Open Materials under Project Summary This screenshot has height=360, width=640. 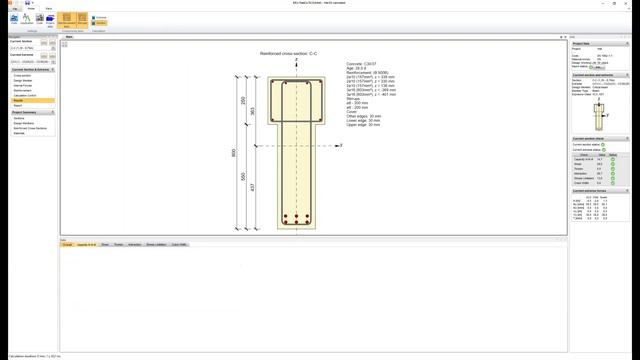point(19,133)
